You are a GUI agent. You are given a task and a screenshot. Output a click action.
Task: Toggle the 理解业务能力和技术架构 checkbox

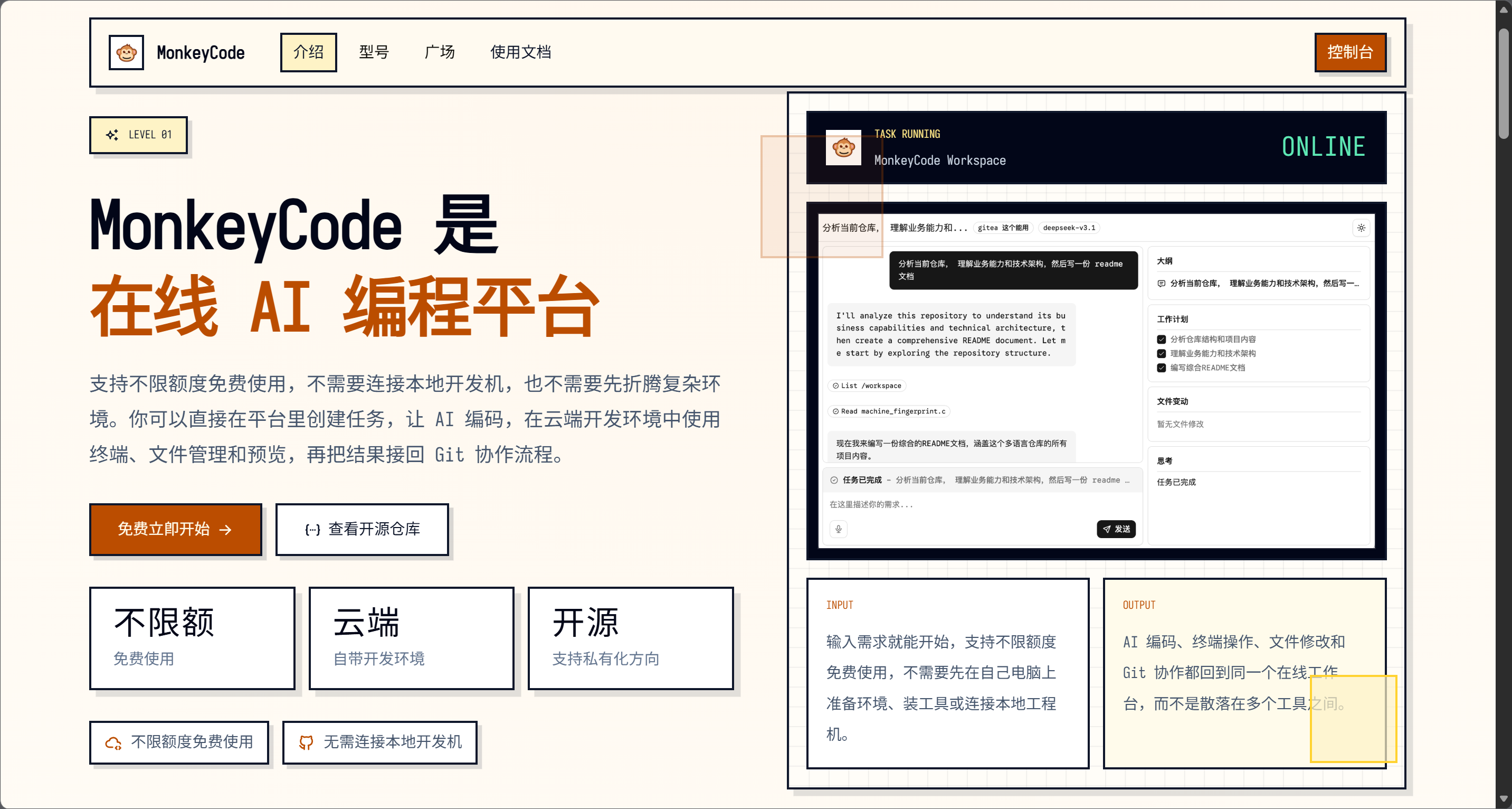click(1161, 353)
